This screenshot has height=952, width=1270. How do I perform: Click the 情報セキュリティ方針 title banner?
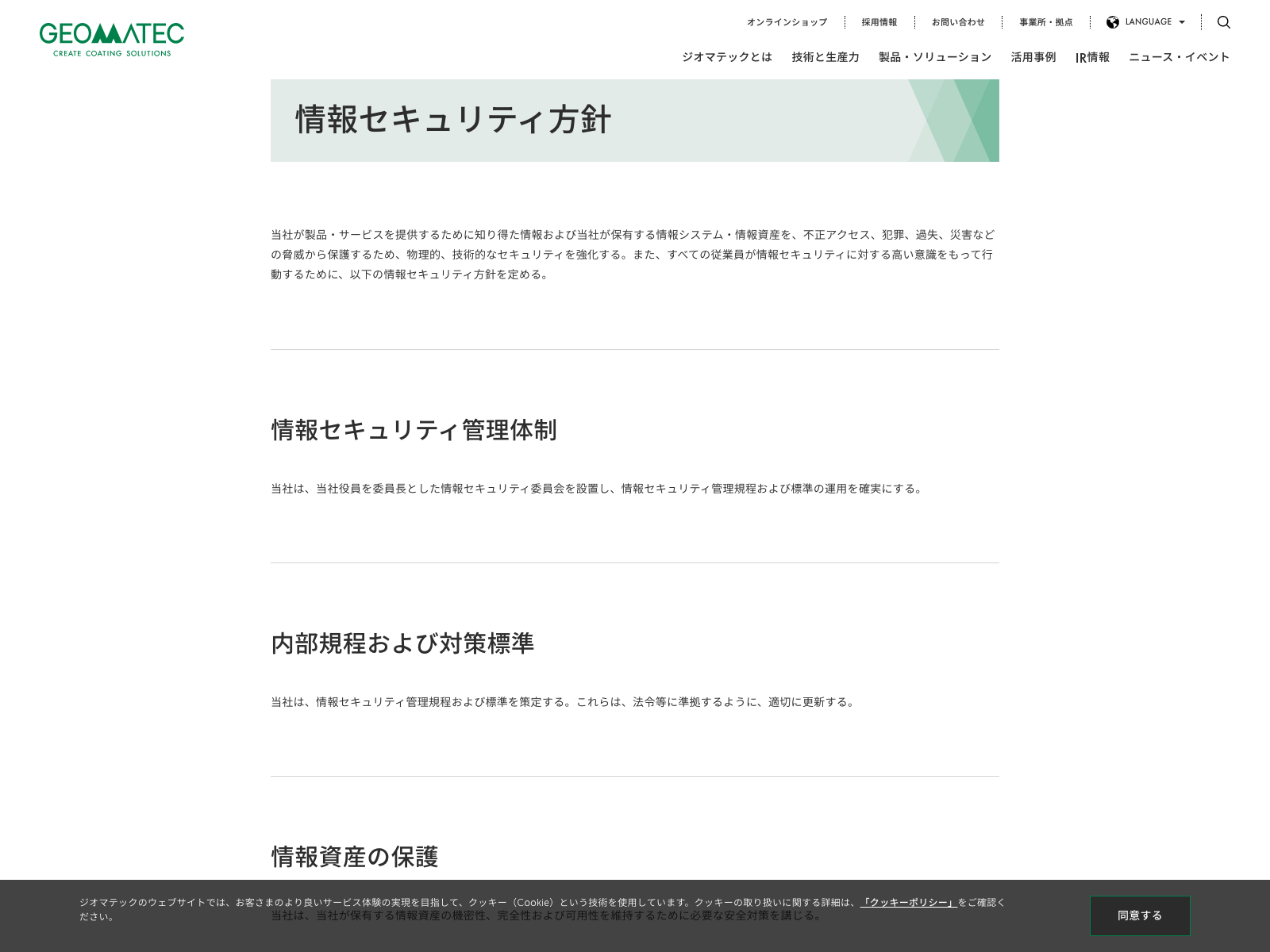[x=453, y=121]
